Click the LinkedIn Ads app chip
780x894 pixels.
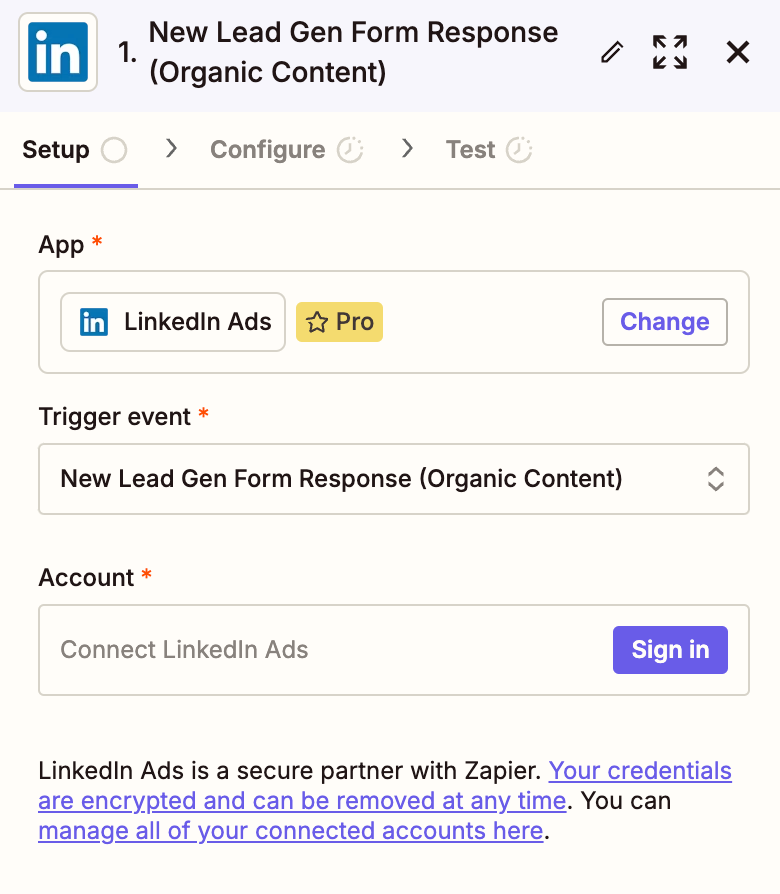173,322
